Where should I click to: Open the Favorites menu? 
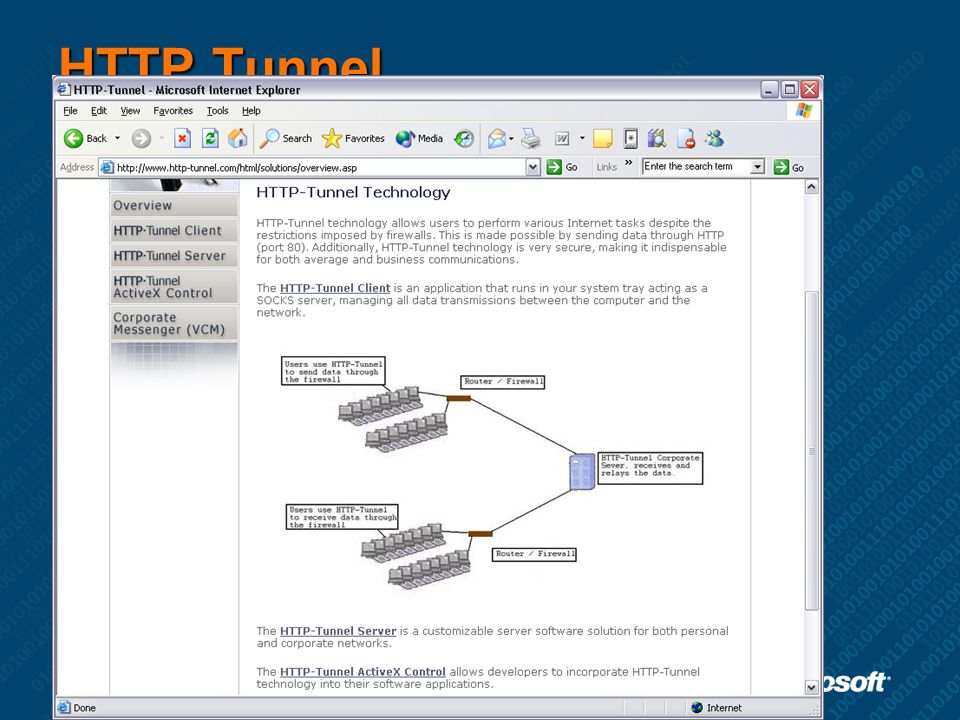(173, 111)
